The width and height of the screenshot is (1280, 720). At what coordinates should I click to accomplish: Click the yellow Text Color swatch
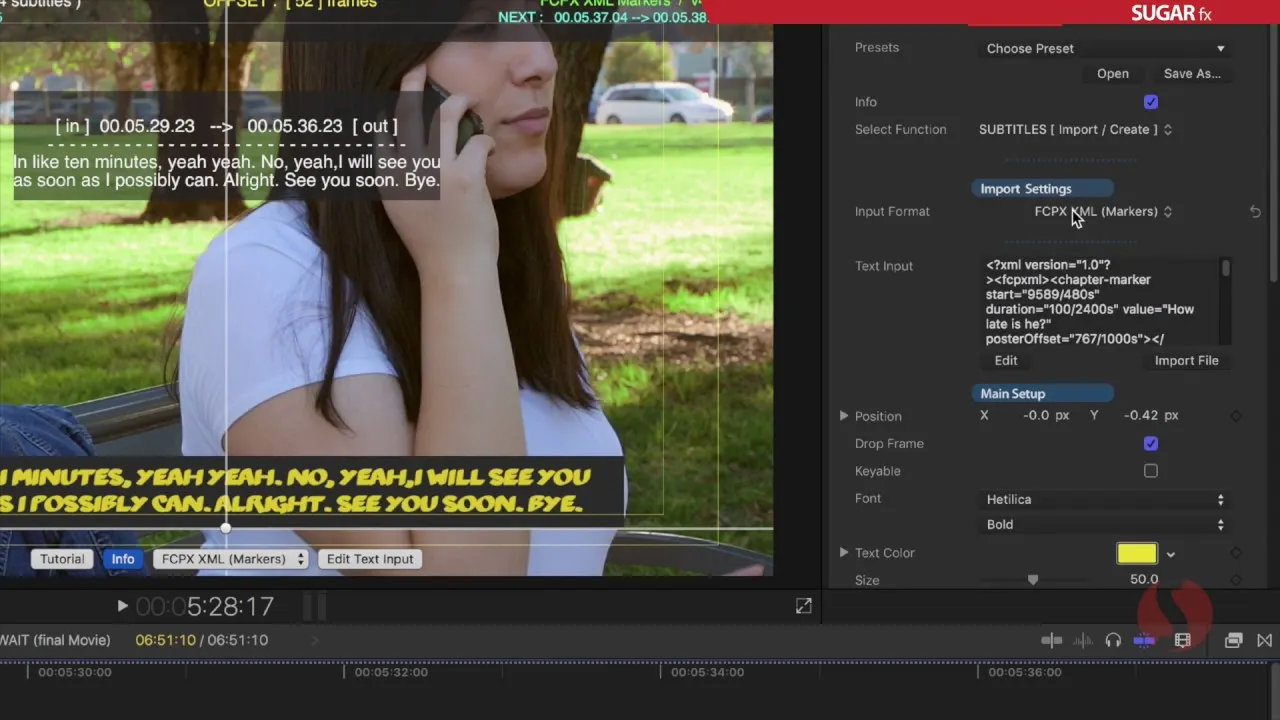click(1137, 553)
